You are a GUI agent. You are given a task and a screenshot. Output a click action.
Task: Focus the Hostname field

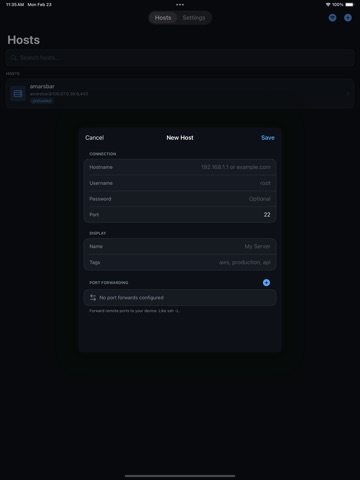180,167
